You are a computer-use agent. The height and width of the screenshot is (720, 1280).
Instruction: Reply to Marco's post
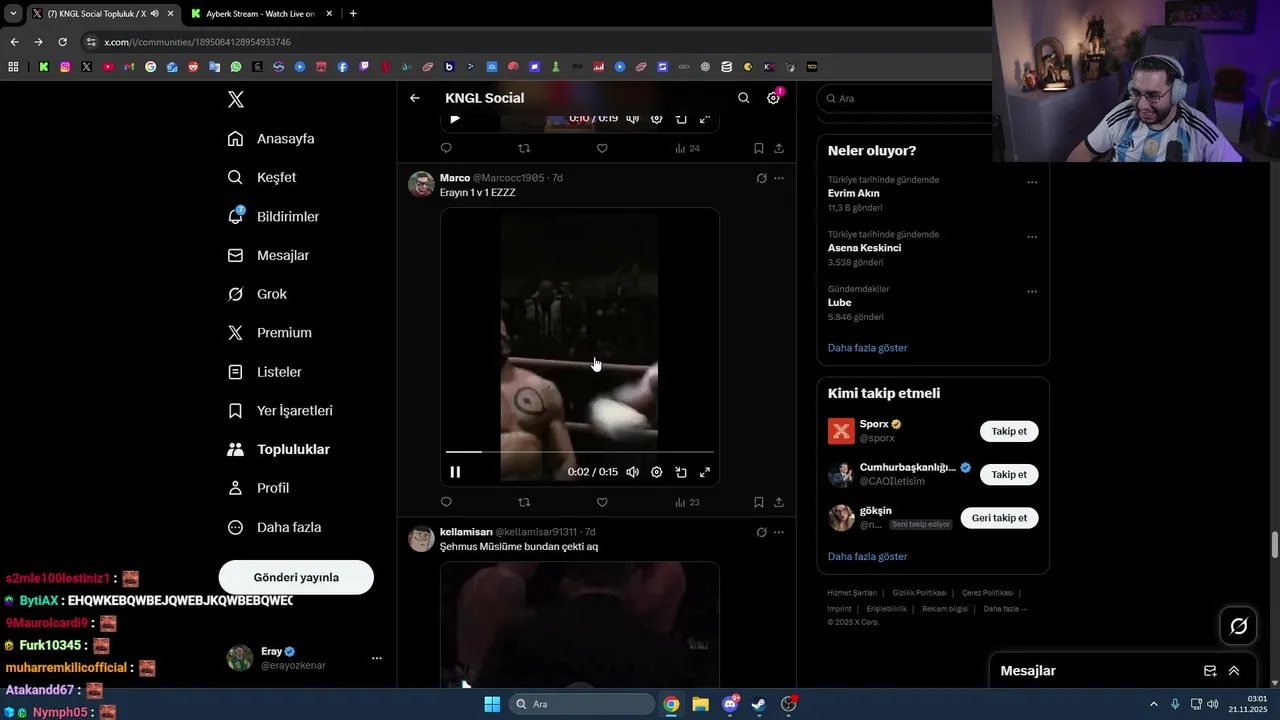446,502
